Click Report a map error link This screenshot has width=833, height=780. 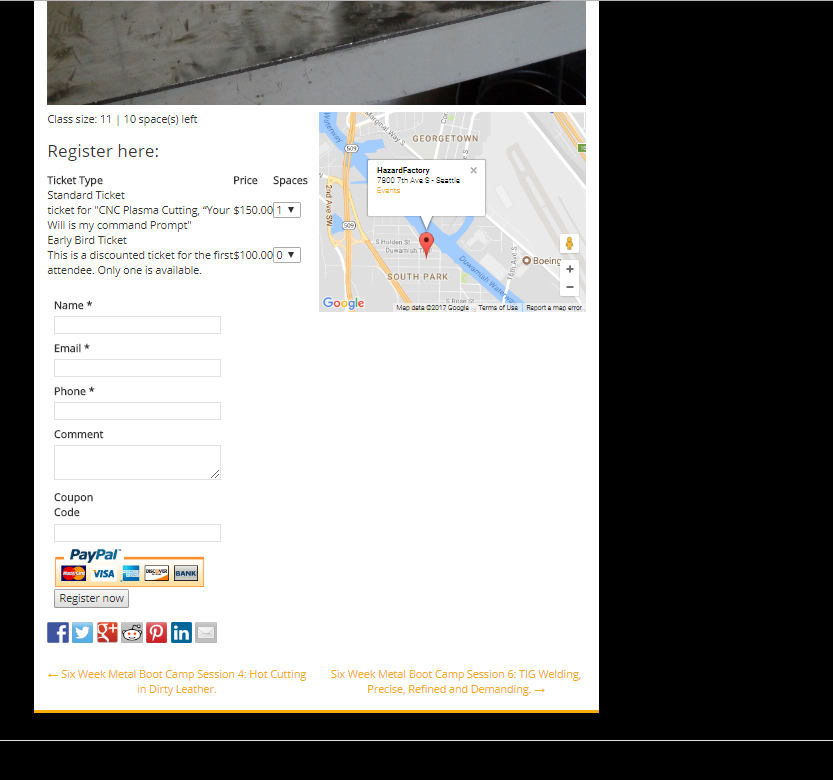pos(554,308)
